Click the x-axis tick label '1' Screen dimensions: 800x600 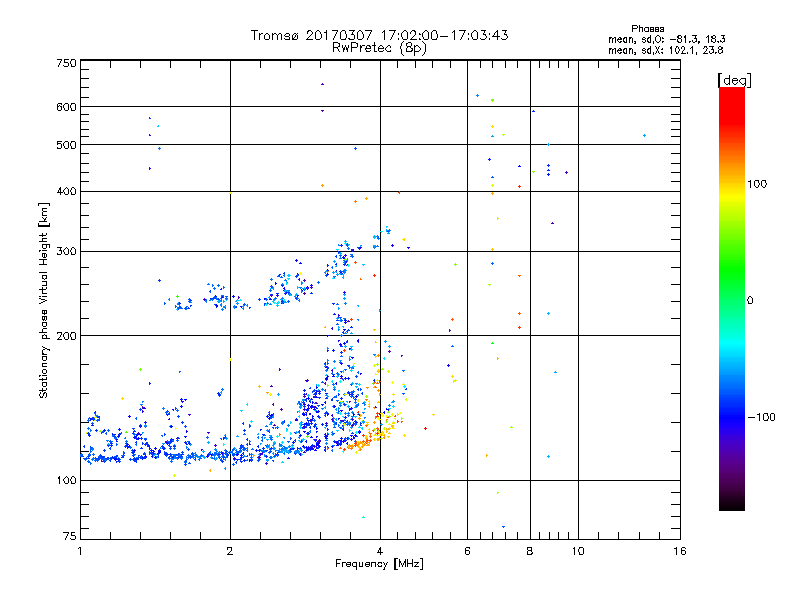point(80,551)
